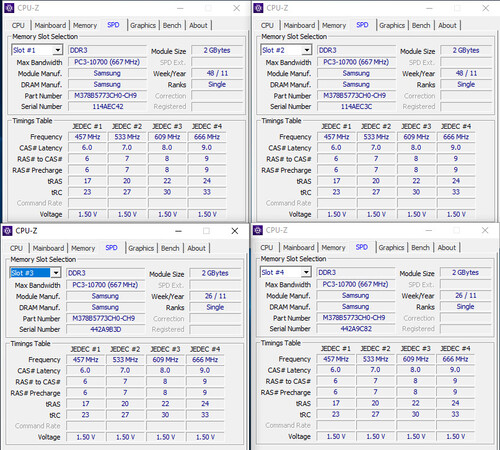Viewport: 500px width, 450px height.
Task: Close the Slot #4 CPU-Z window
Action: click(485, 230)
